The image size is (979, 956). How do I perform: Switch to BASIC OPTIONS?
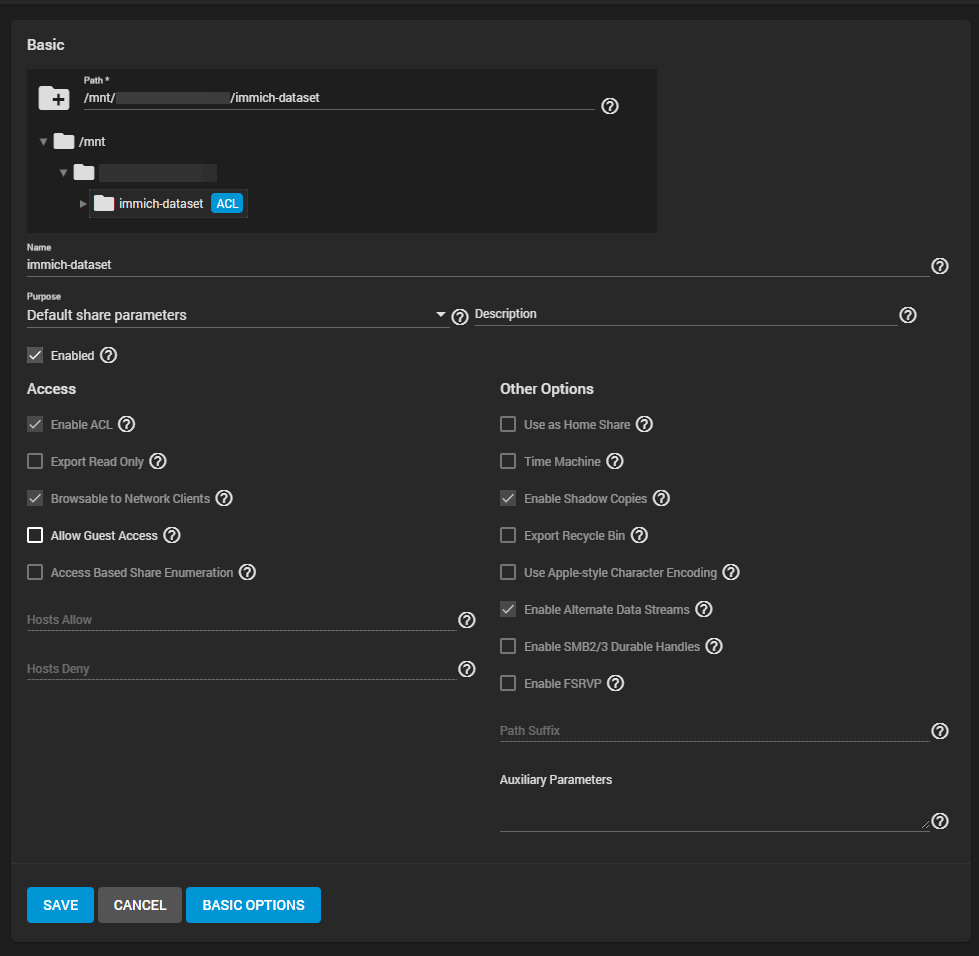pos(253,905)
